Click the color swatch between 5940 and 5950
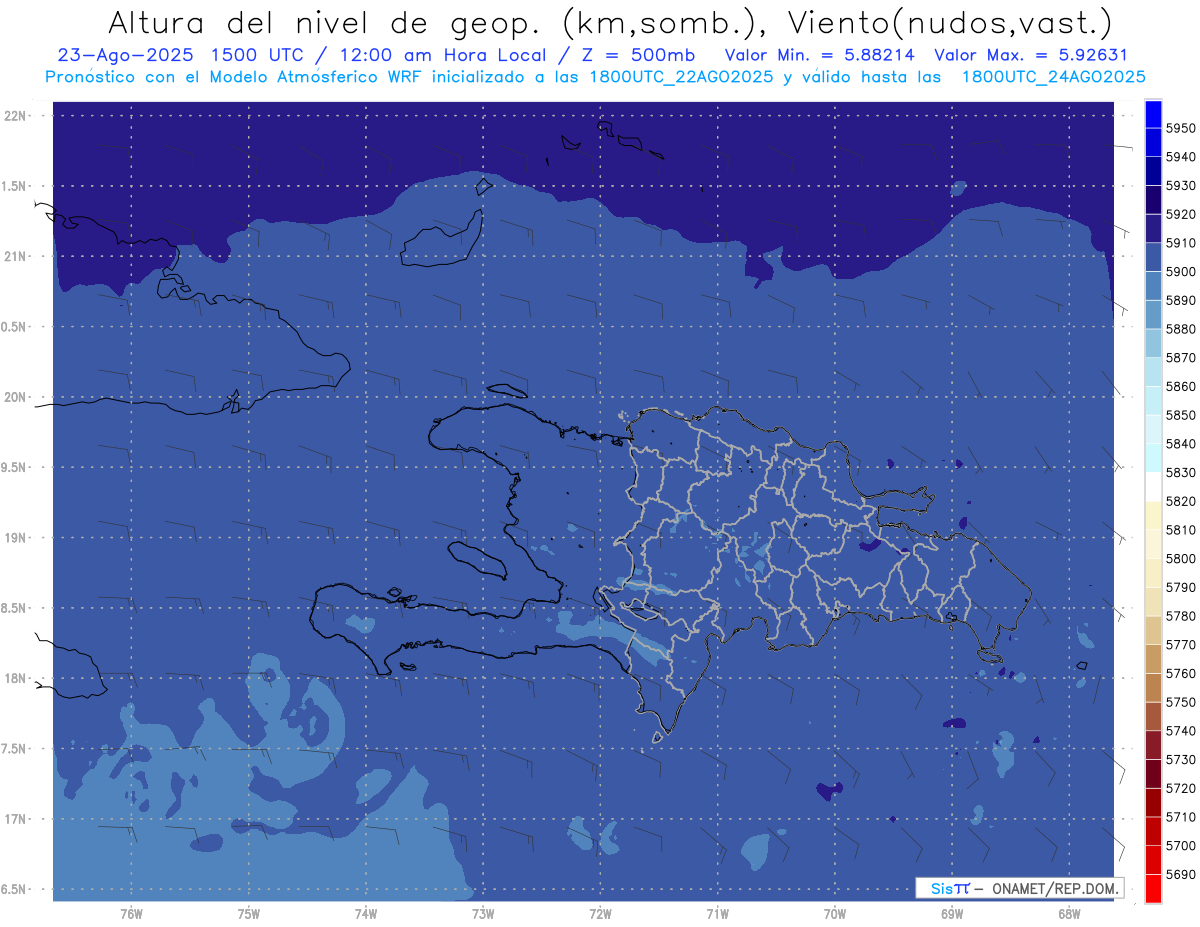This screenshot has height=927, width=1200. click(1152, 143)
